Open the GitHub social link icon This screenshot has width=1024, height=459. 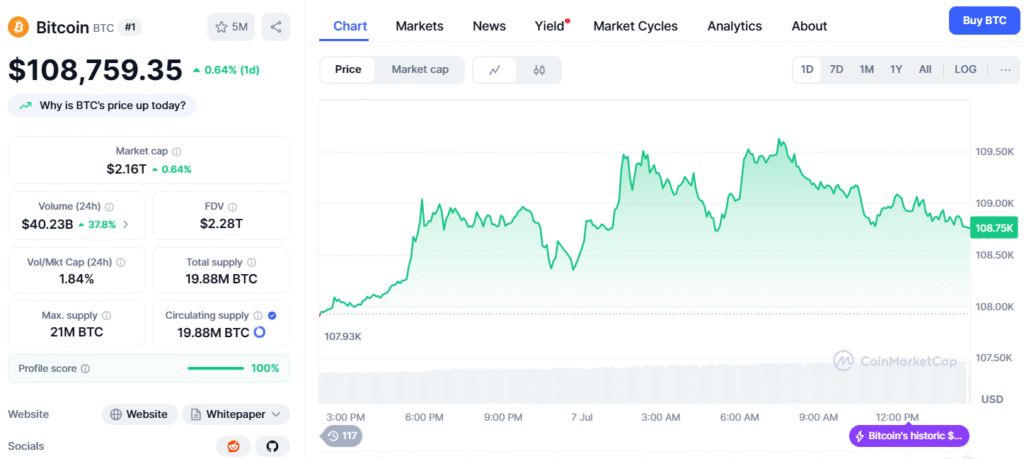point(272,447)
